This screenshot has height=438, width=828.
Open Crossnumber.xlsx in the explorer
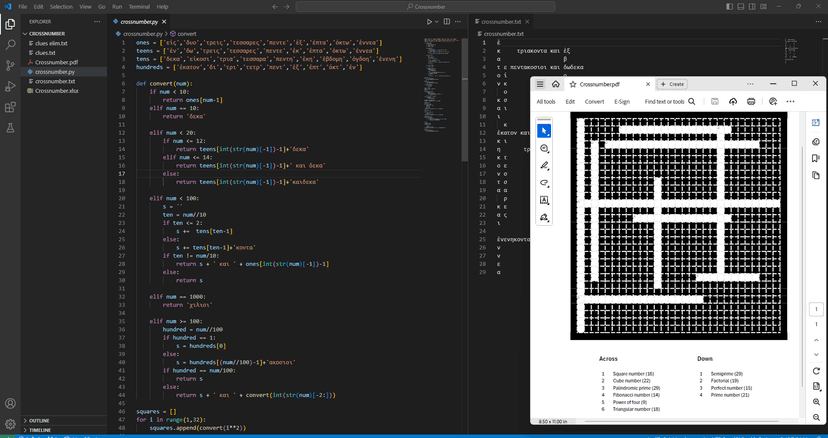(56, 91)
